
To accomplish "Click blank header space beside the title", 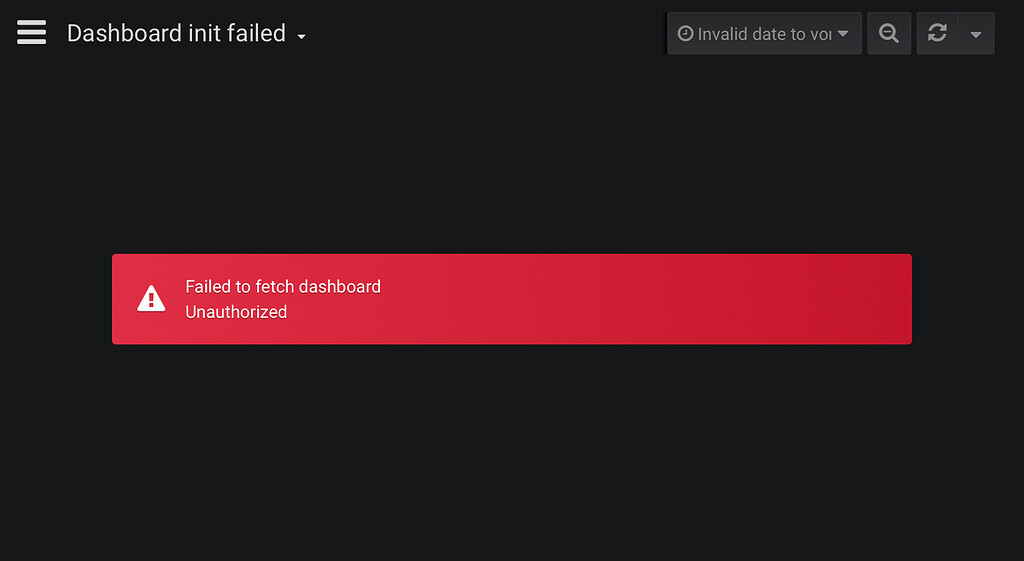I will pyautogui.click(x=483, y=33).
